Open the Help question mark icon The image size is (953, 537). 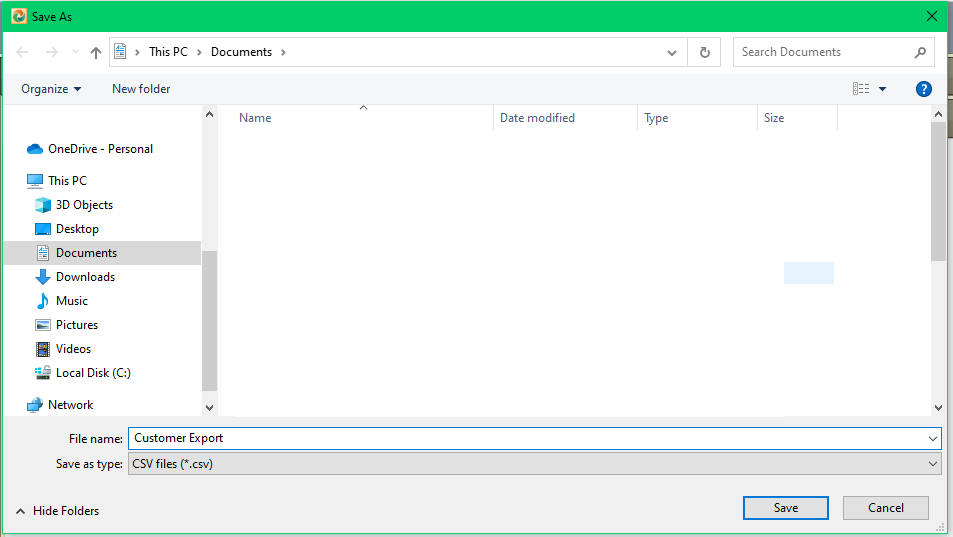(924, 89)
